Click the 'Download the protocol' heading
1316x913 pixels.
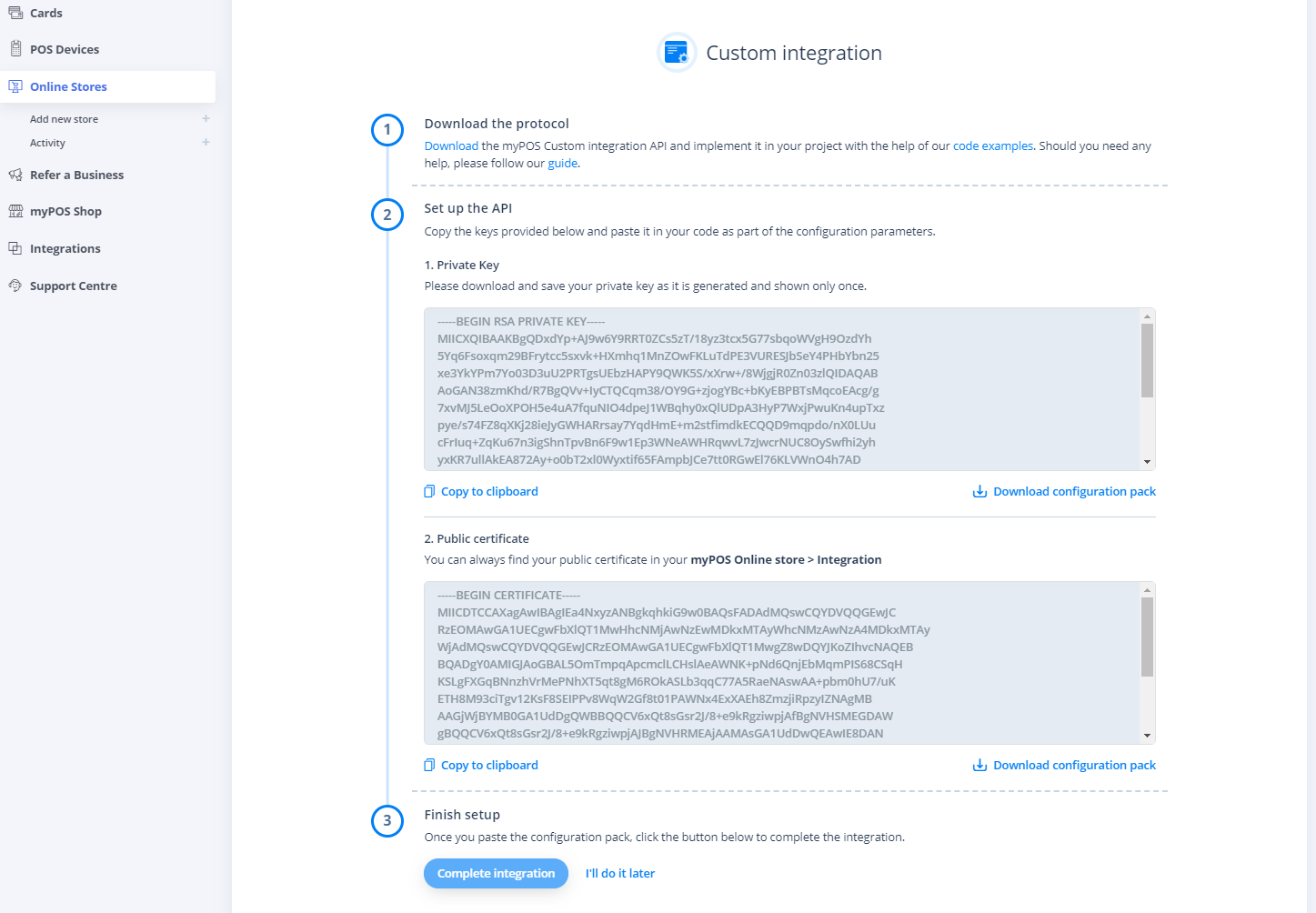coord(497,124)
